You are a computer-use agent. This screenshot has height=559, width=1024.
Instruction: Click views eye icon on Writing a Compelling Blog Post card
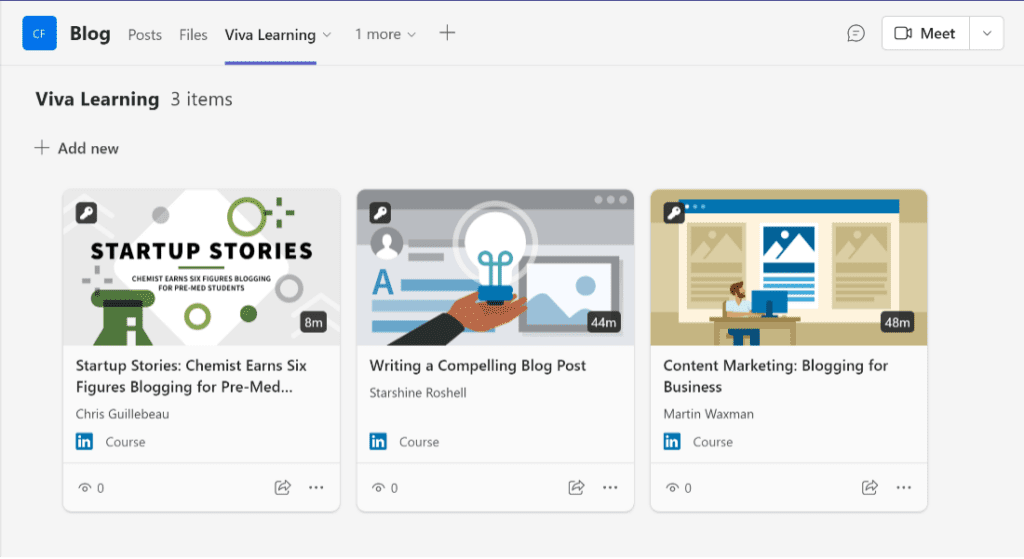click(x=379, y=488)
